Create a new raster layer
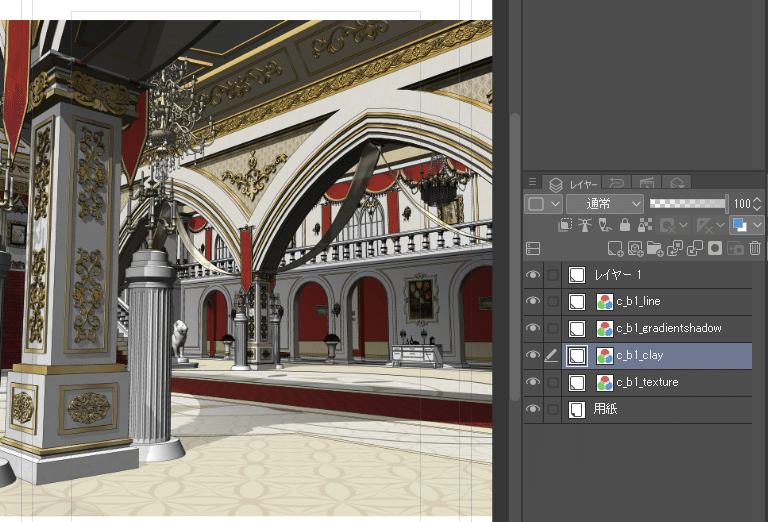The height and width of the screenshot is (522, 768). pos(615,249)
